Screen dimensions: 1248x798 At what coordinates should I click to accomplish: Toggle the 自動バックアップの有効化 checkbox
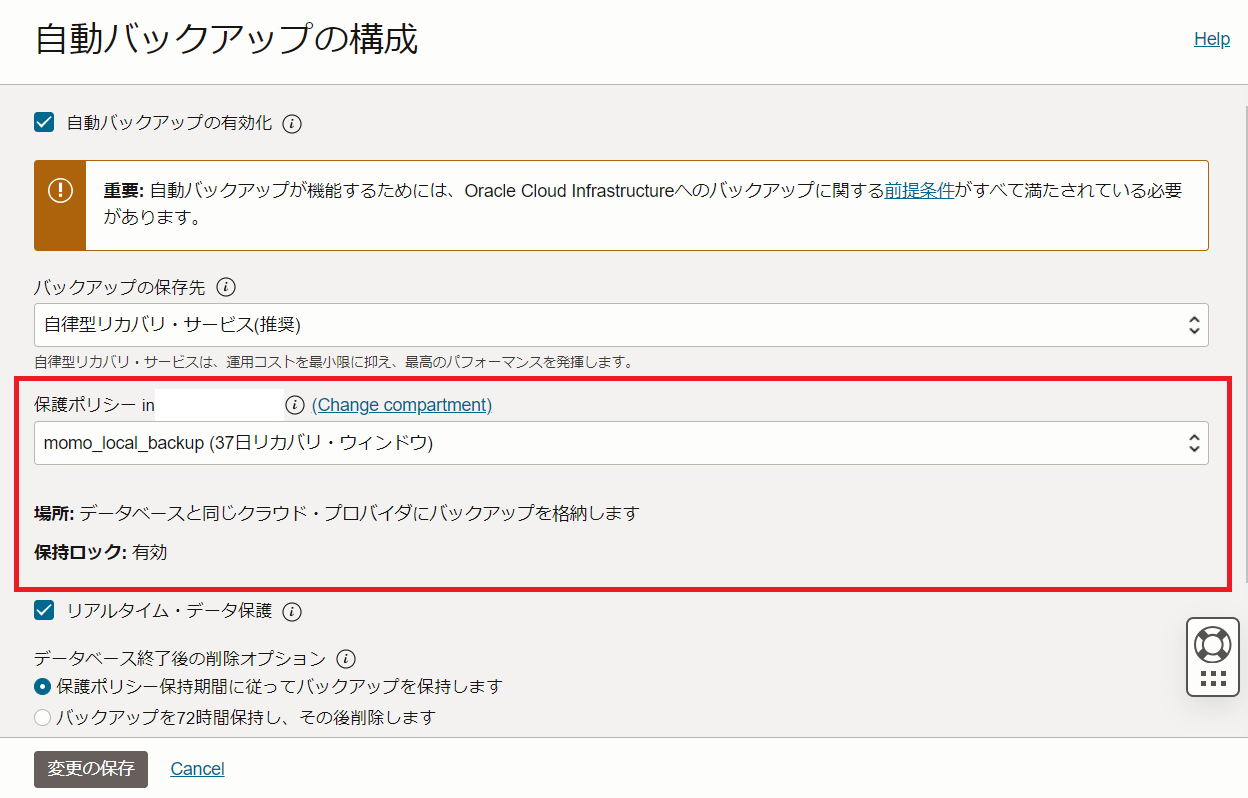pyautogui.click(x=44, y=123)
